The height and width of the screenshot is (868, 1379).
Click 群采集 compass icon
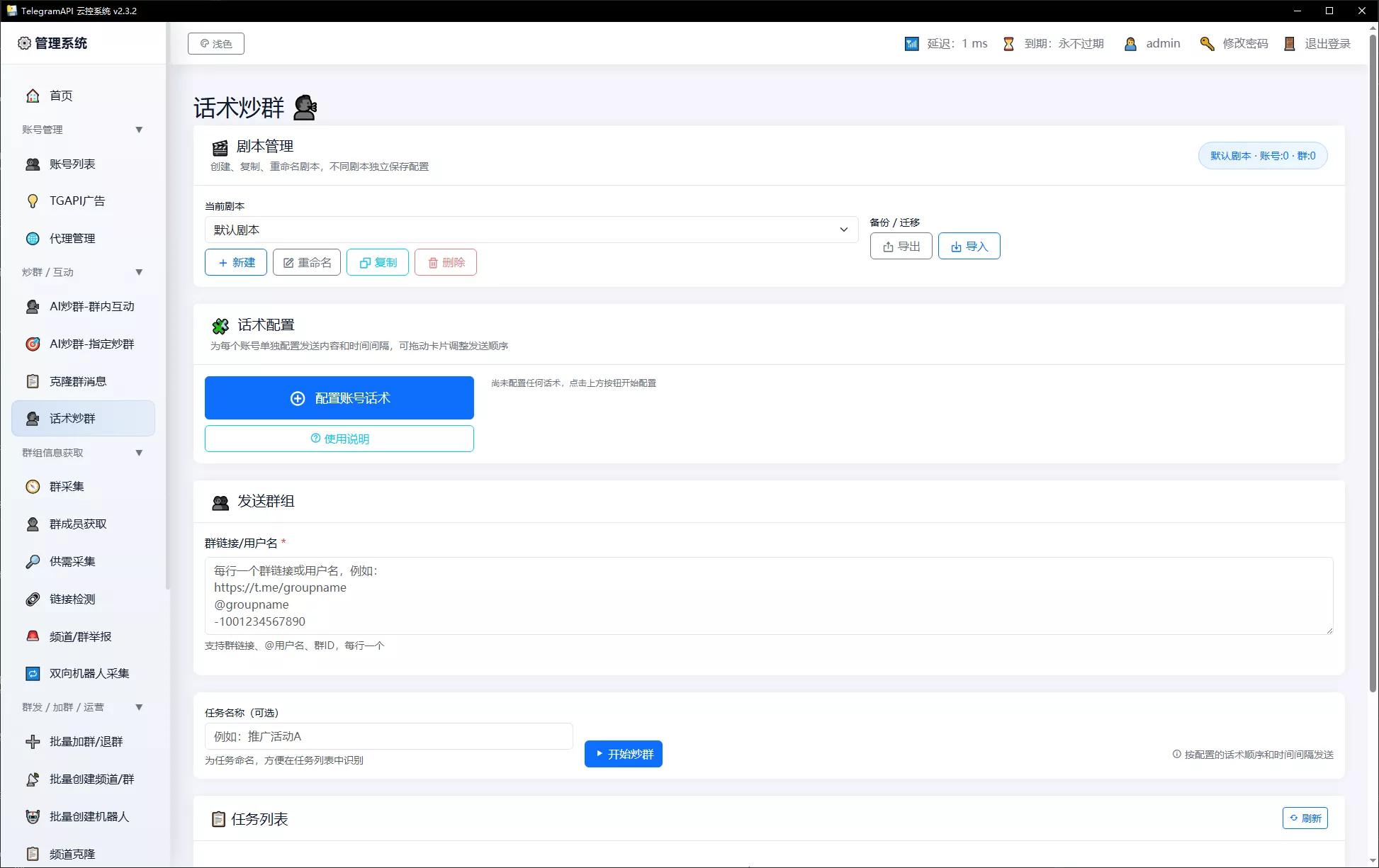tap(33, 487)
